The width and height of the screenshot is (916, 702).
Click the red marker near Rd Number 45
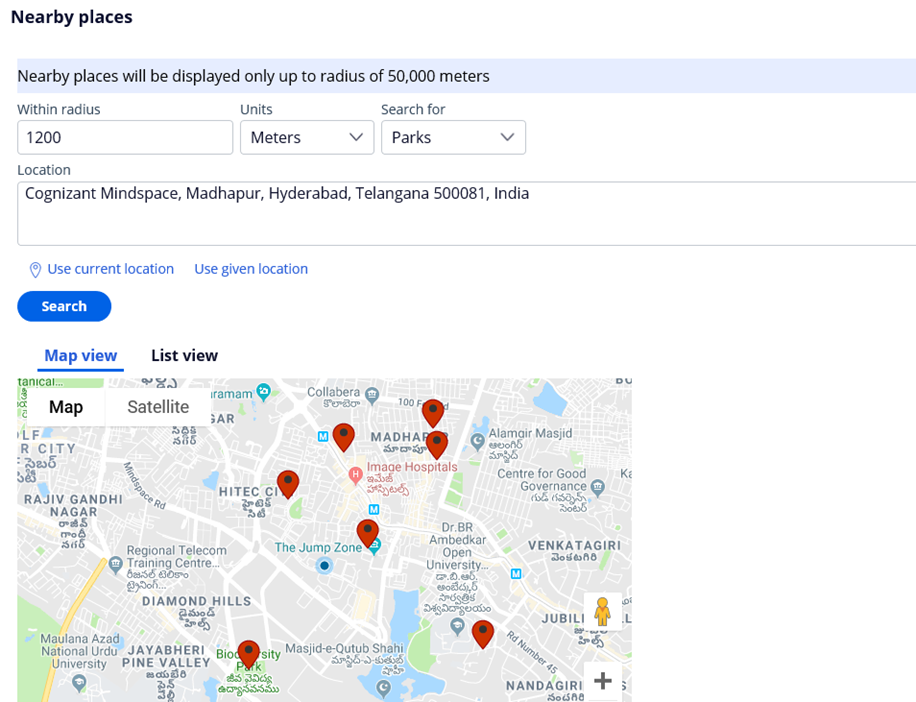pyautogui.click(x=483, y=634)
